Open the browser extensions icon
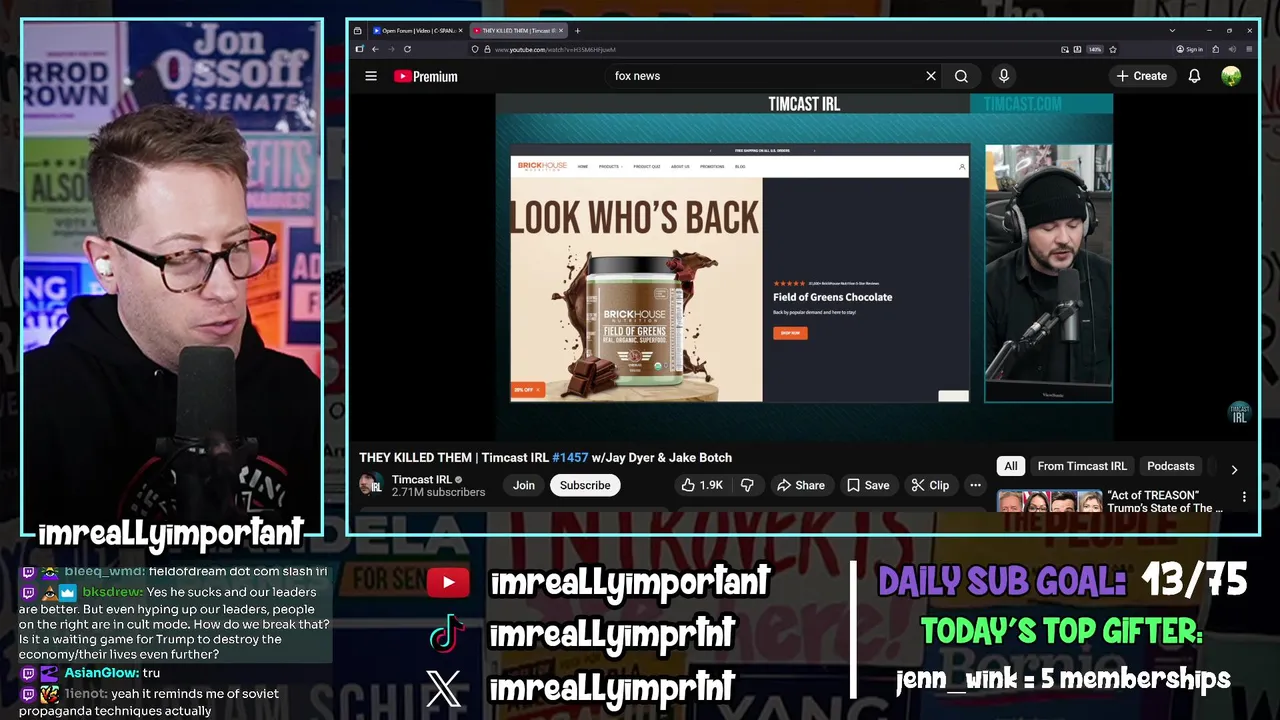This screenshot has width=1280, height=720. tap(1216, 49)
